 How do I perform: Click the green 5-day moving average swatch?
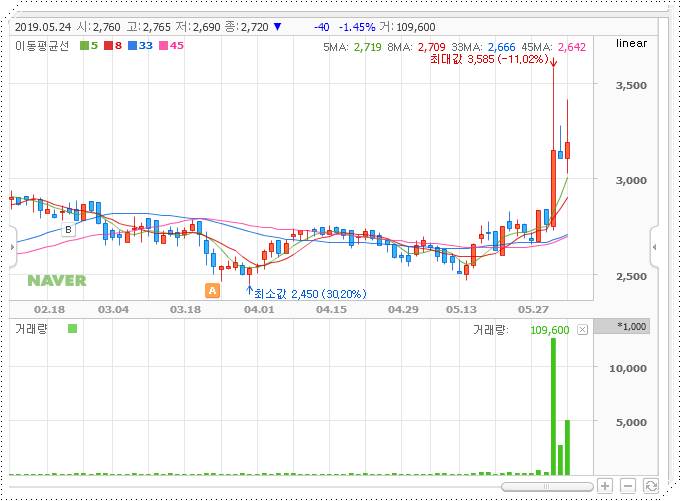(x=84, y=46)
